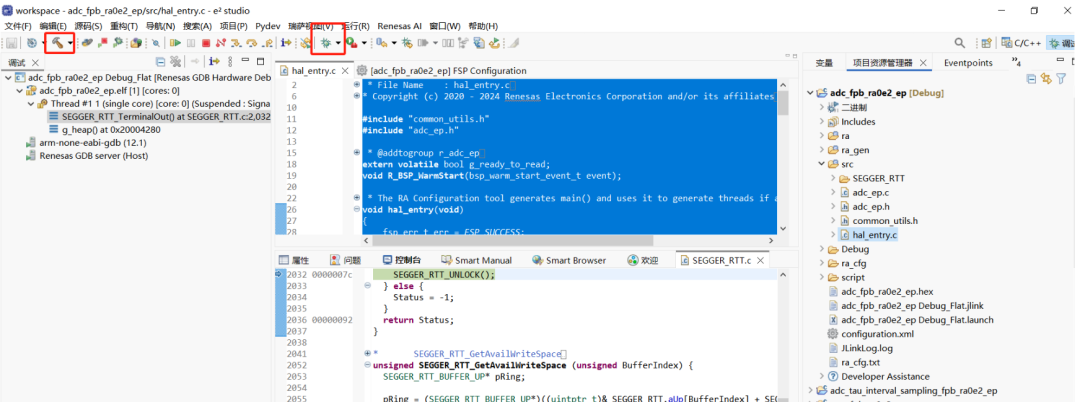This screenshot has height=402, width=1080.
Task: Expand the Developer Assistance node
Action: [x=822, y=377]
